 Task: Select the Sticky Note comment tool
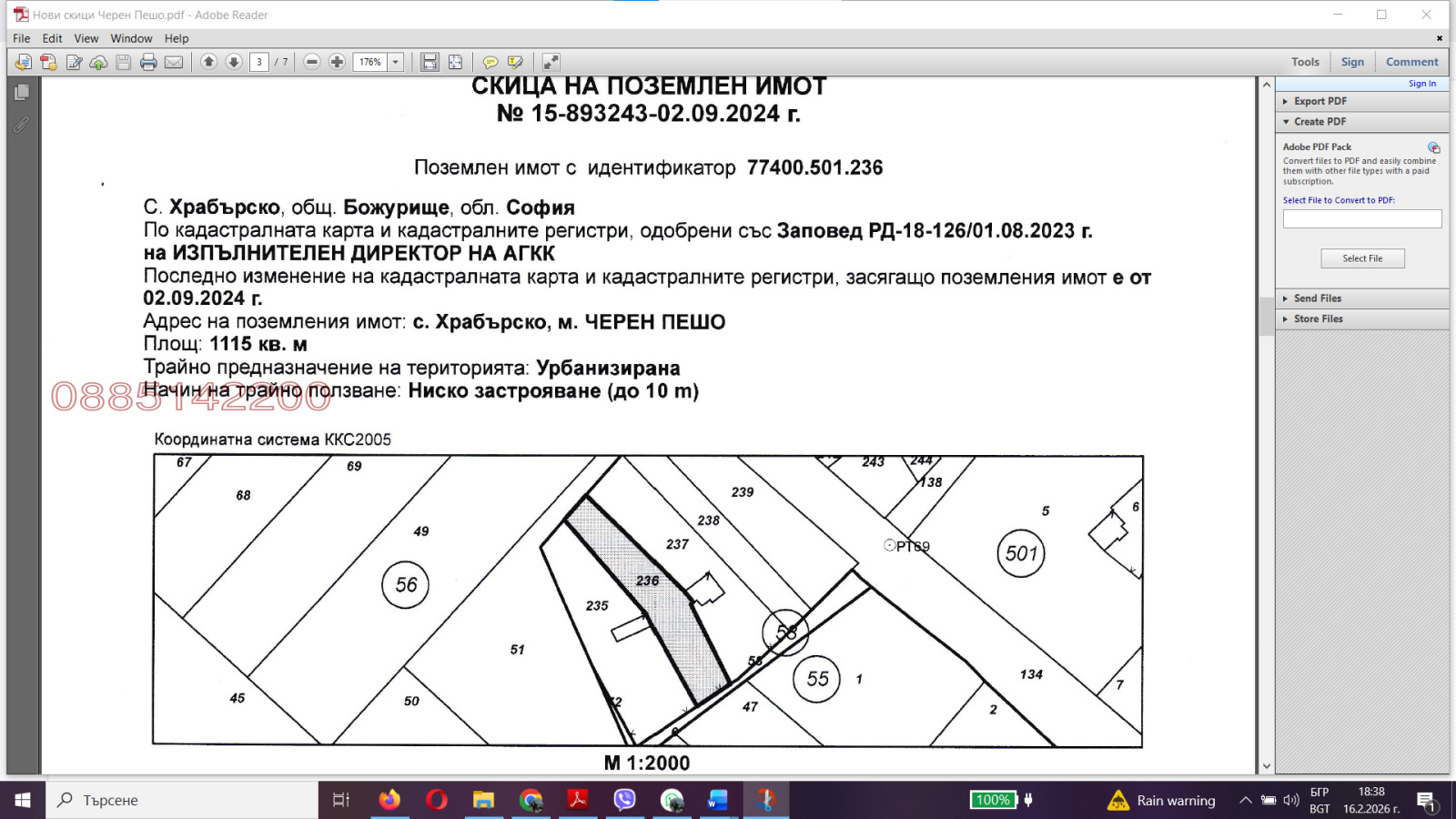point(491,61)
